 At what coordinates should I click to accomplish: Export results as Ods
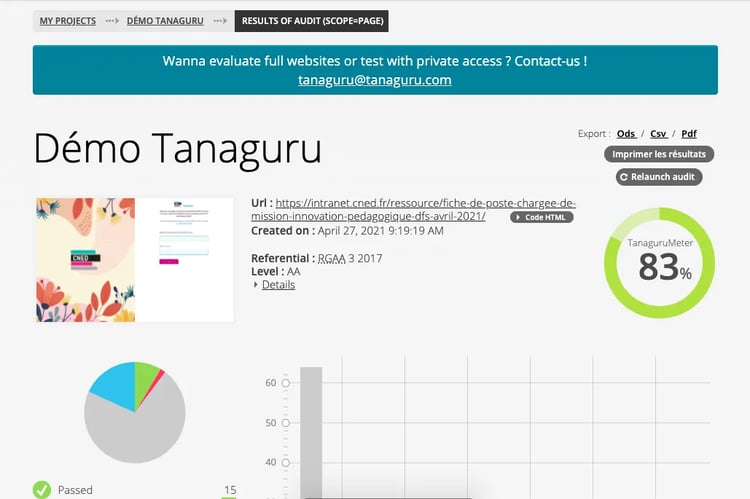click(x=626, y=133)
